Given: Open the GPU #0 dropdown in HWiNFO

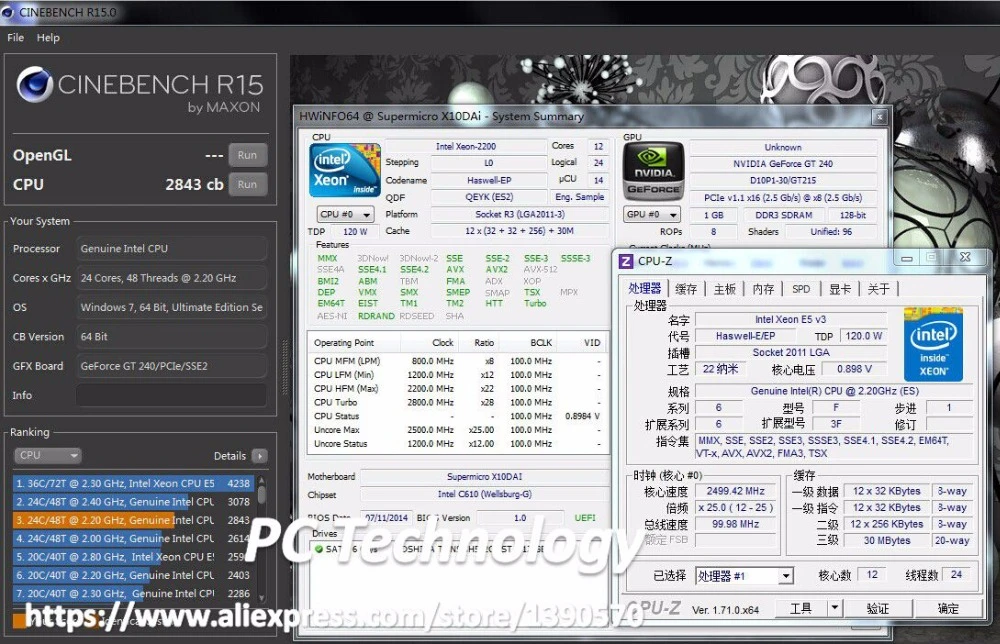Looking at the screenshot, I should point(652,214).
